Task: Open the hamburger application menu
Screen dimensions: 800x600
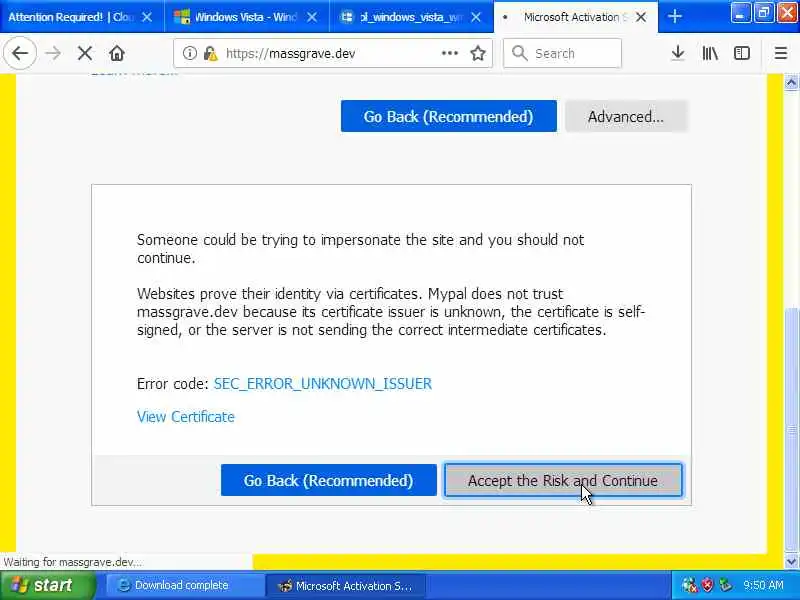Action: 781,53
